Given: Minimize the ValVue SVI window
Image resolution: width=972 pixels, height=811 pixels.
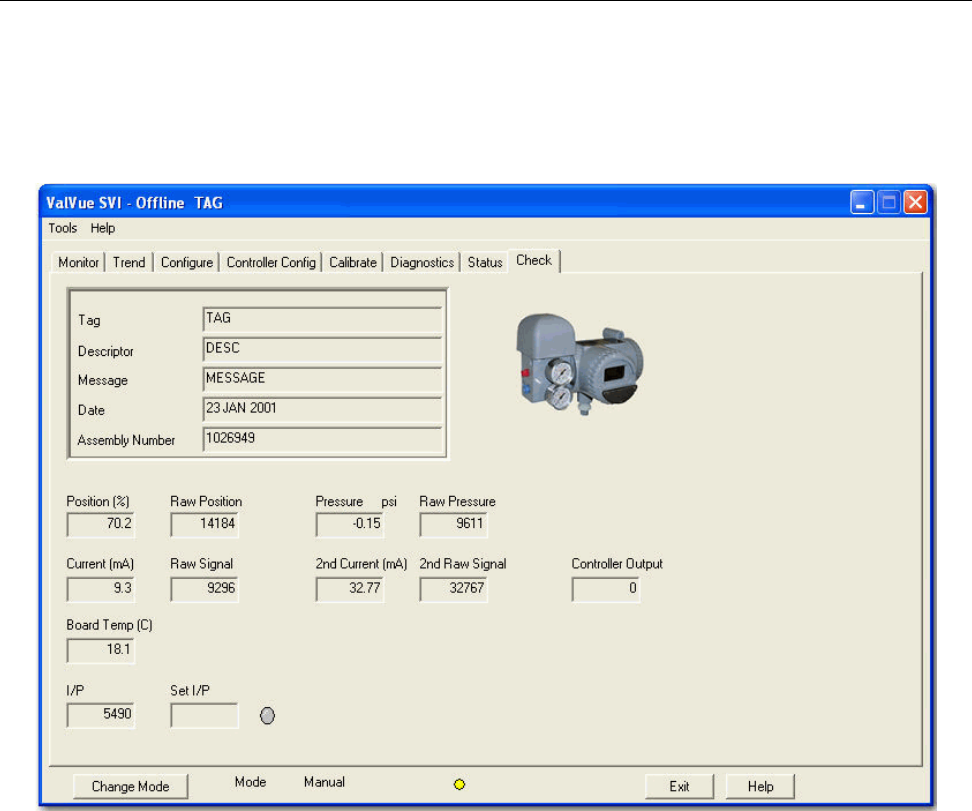Looking at the screenshot, I should [864, 202].
